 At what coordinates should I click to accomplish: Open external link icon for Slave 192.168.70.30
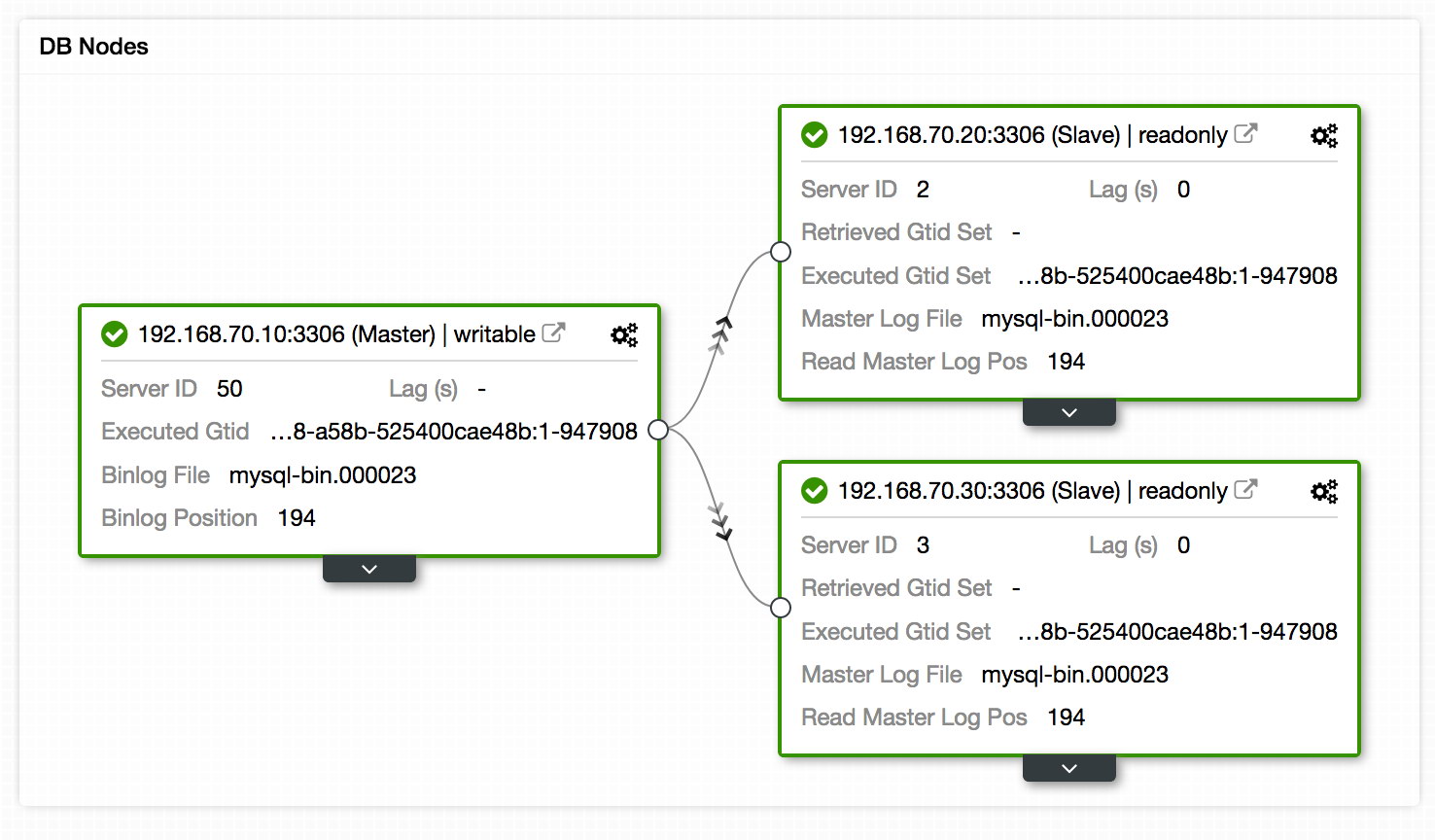pos(1245,489)
